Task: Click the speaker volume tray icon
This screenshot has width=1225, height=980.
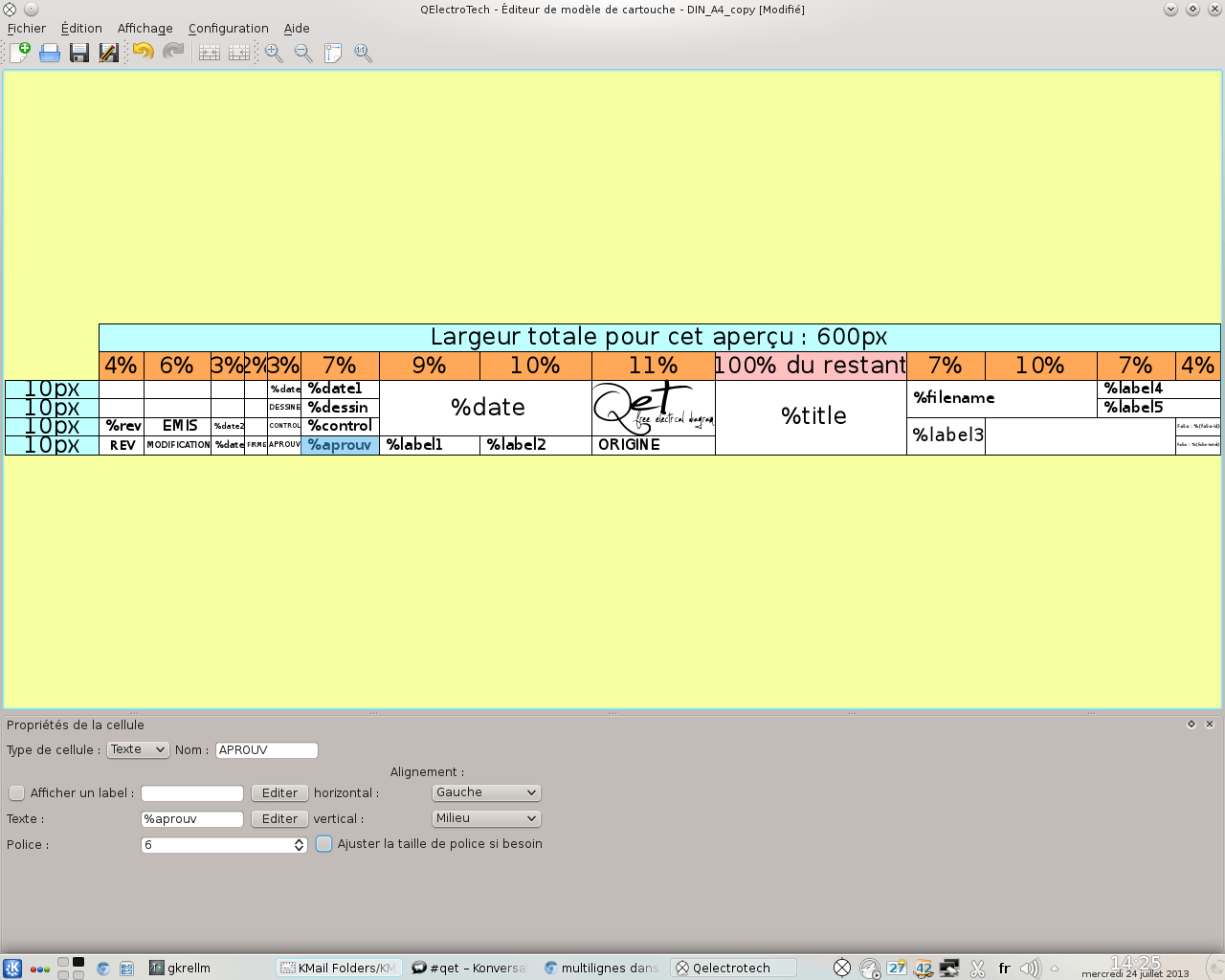Action: click(1030, 968)
